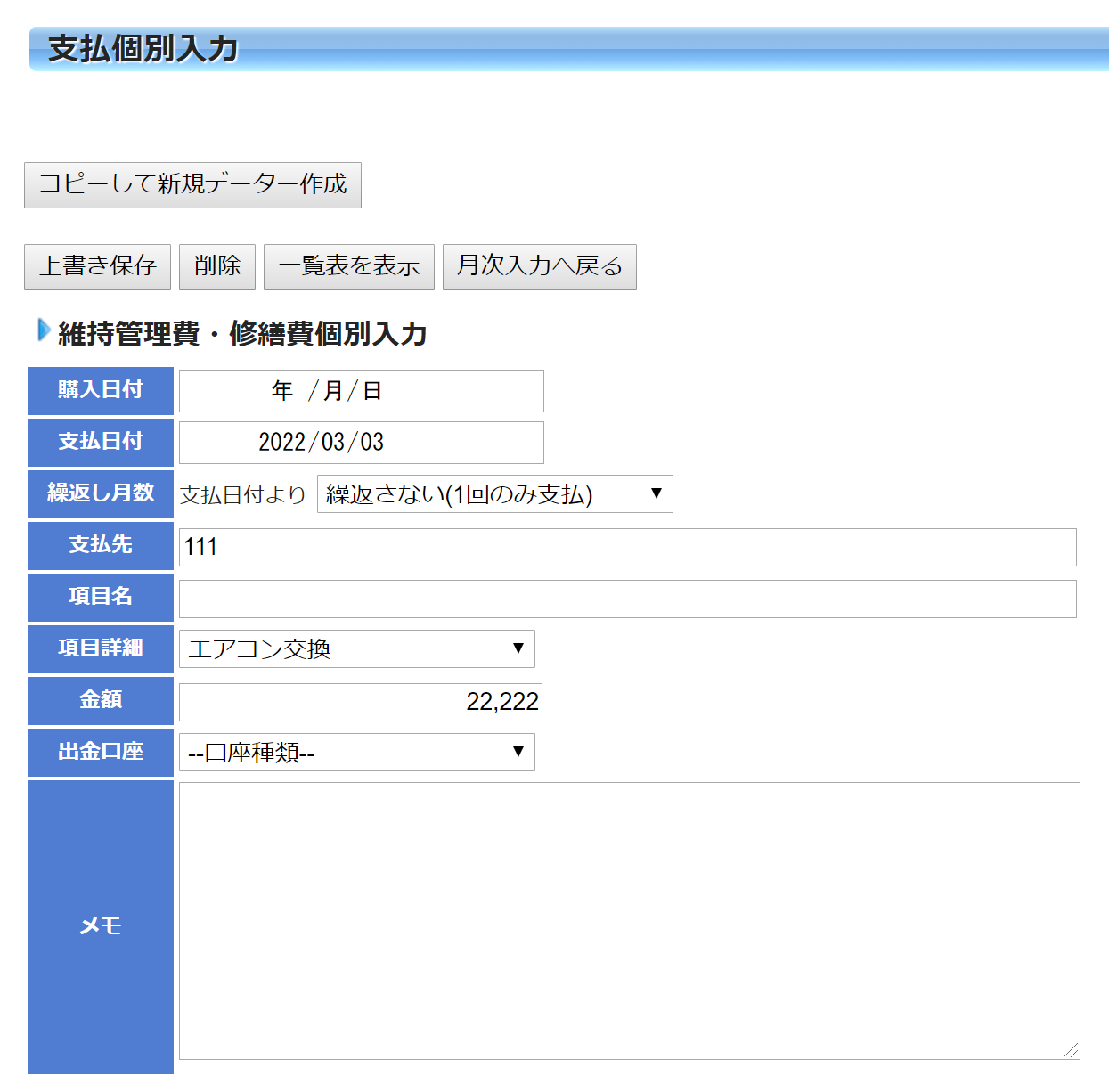Click the 支払個別入力 page title bar
Image resolution: width=1109 pixels, height=1092 pixels.
click(568, 49)
